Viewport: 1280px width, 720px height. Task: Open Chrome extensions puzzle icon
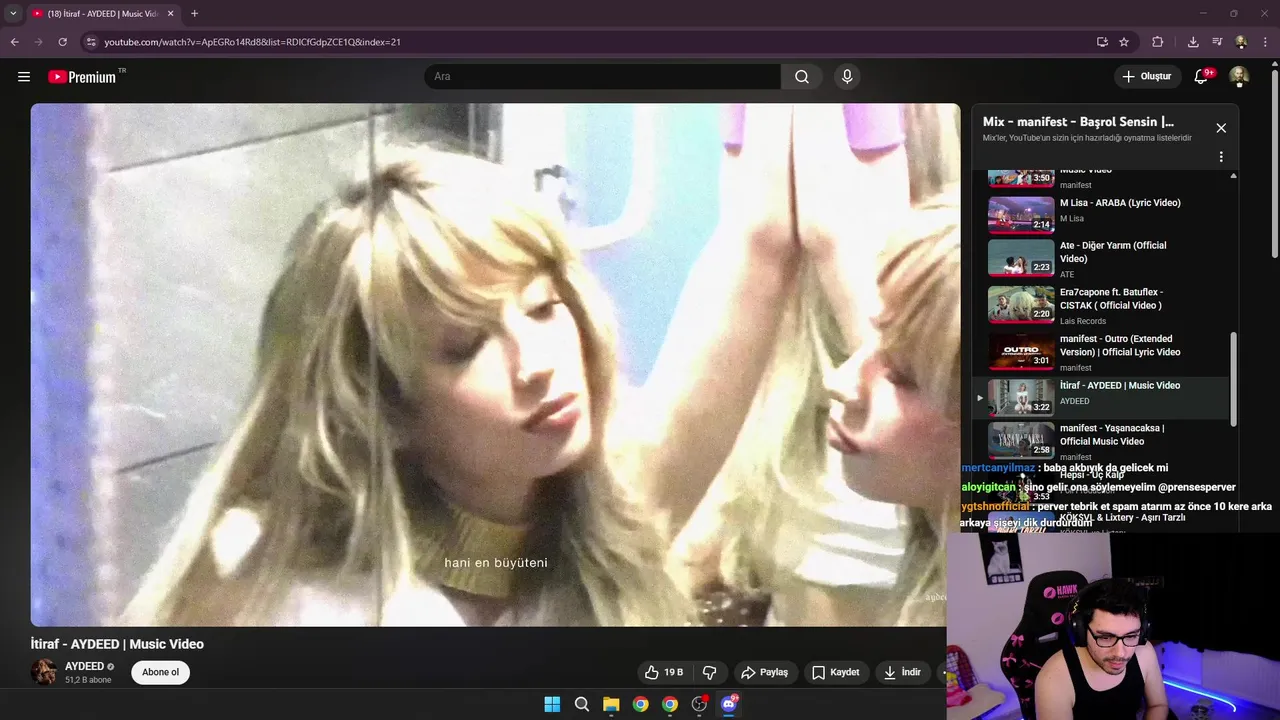click(x=1158, y=42)
